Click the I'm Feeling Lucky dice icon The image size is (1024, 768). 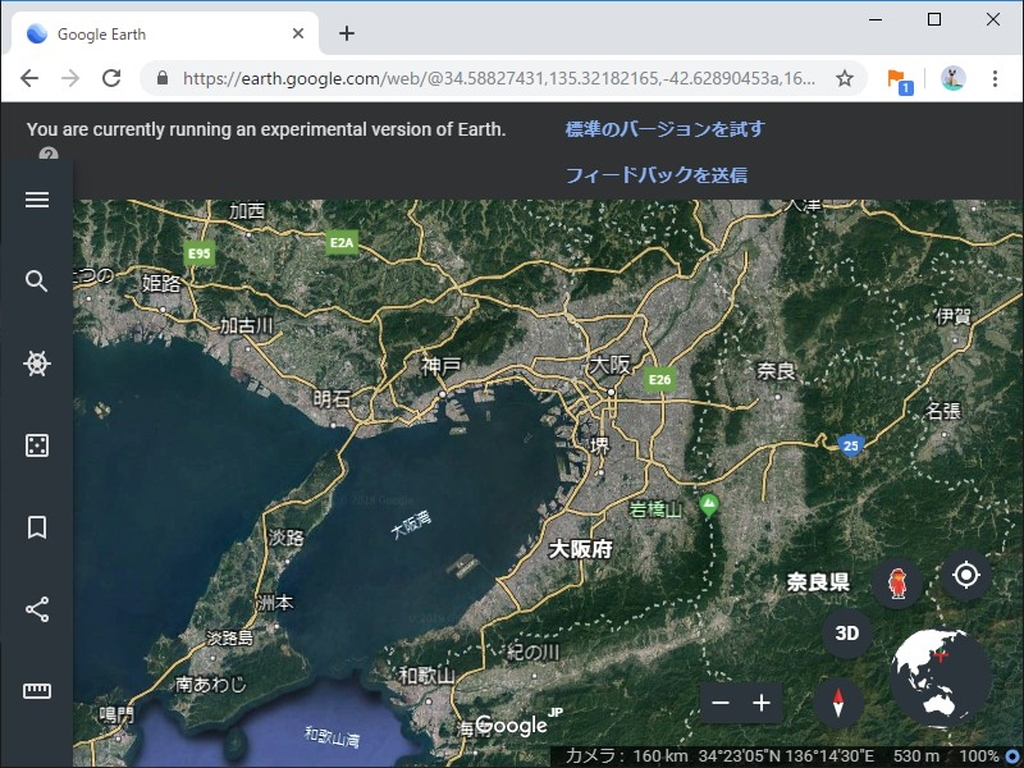(x=37, y=446)
